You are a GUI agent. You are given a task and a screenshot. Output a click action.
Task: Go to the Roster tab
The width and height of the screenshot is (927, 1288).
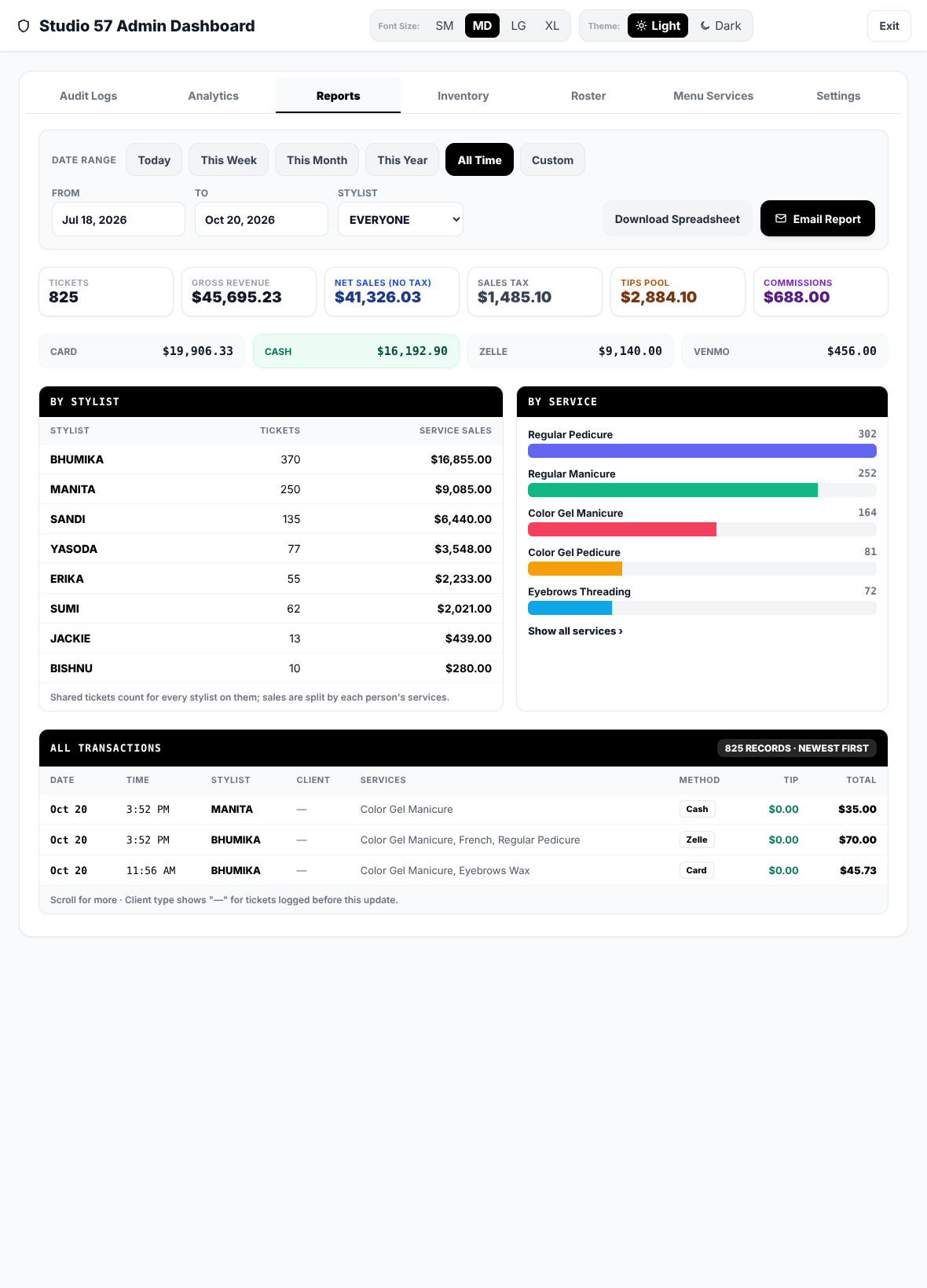[x=588, y=96]
